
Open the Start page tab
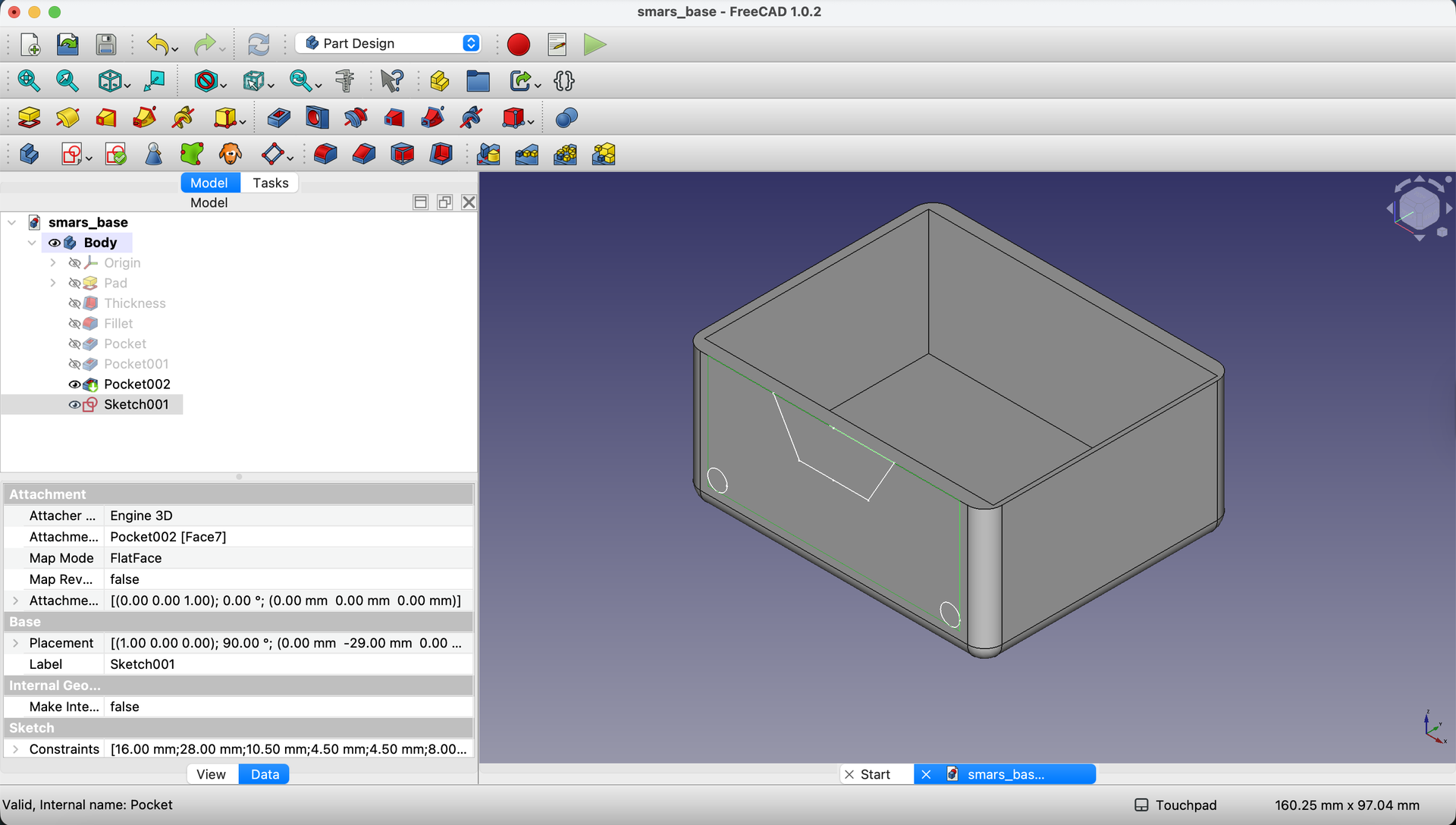pos(876,774)
